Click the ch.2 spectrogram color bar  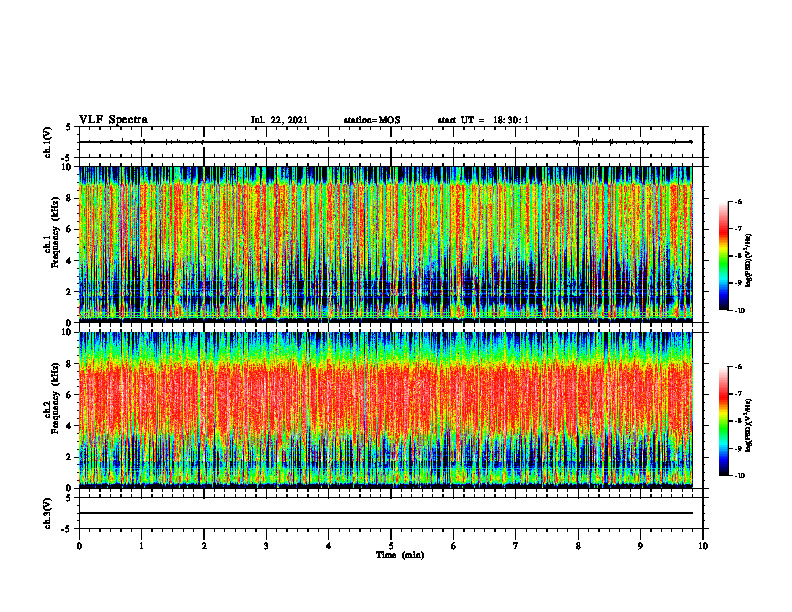pyautogui.click(x=723, y=421)
